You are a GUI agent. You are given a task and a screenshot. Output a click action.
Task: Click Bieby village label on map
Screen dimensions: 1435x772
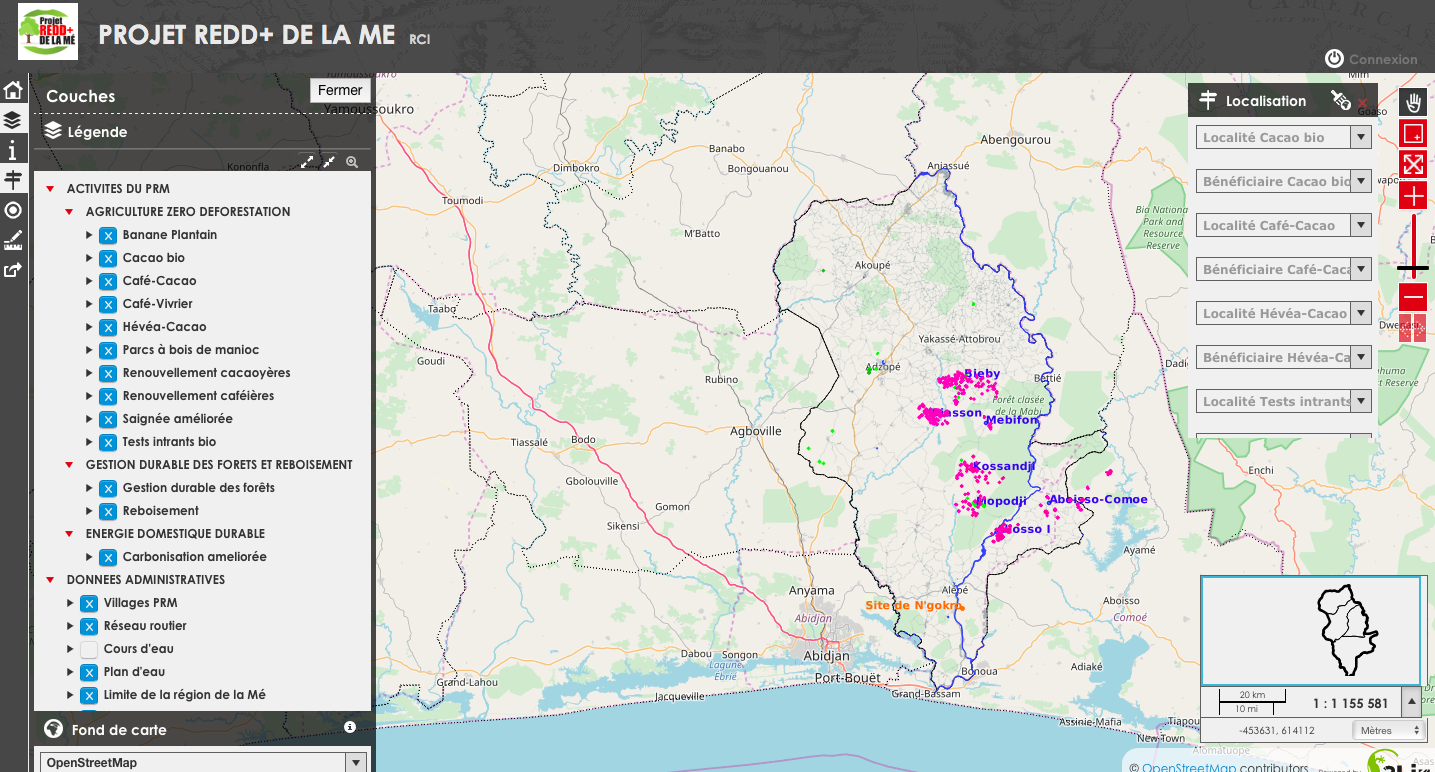pyautogui.click(x=982, y=374)
